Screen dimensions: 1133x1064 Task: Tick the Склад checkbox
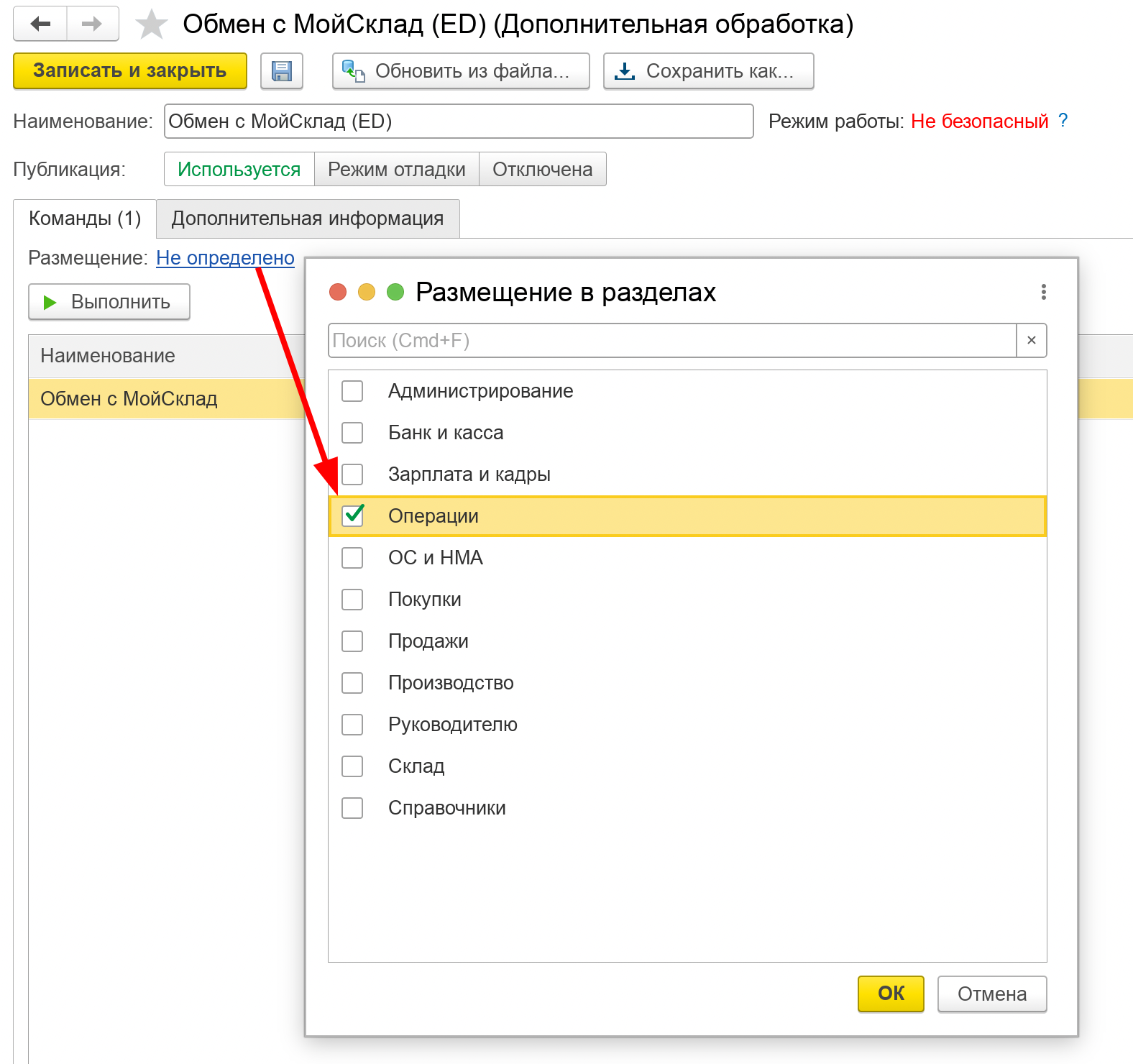pos(352,766)
